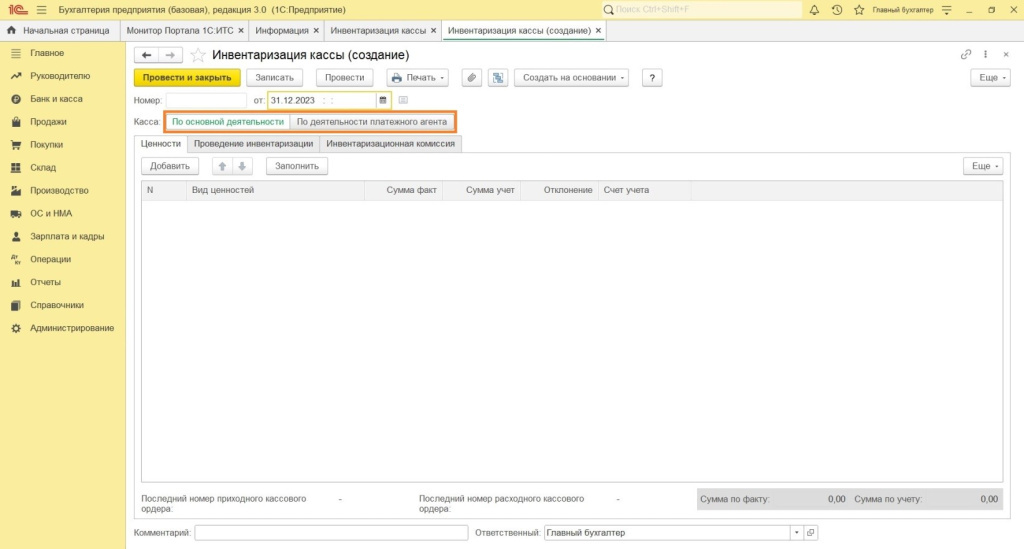Select cash desk По основной деятельности
Viewport: 1024px width, 549px height.
(227, 122)
